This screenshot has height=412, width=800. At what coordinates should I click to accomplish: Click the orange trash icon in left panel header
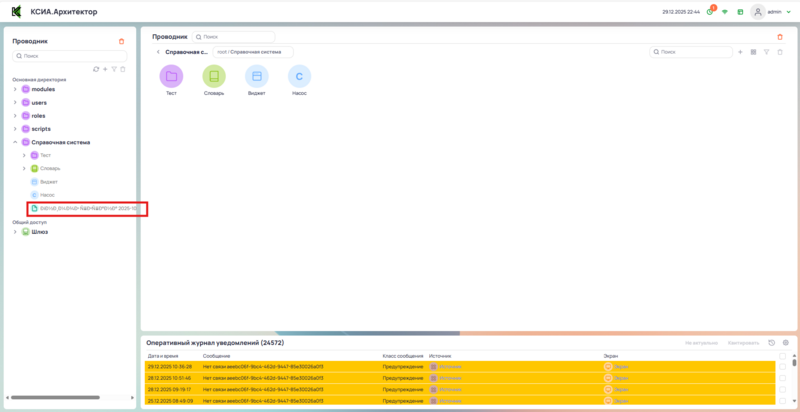coord(122,41)
